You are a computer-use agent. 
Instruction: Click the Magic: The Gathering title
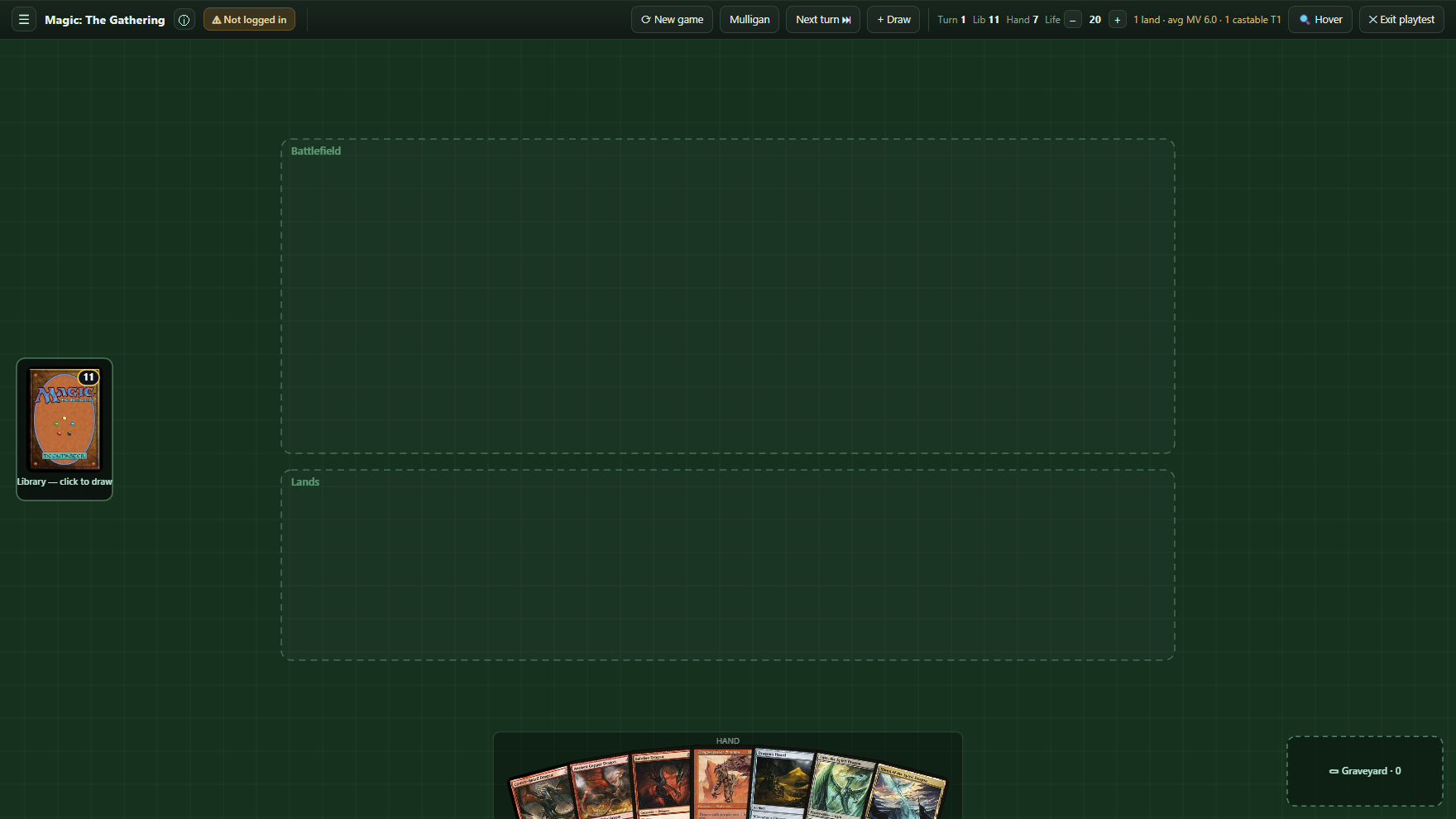pyautogui.click(x=105, y=20)
